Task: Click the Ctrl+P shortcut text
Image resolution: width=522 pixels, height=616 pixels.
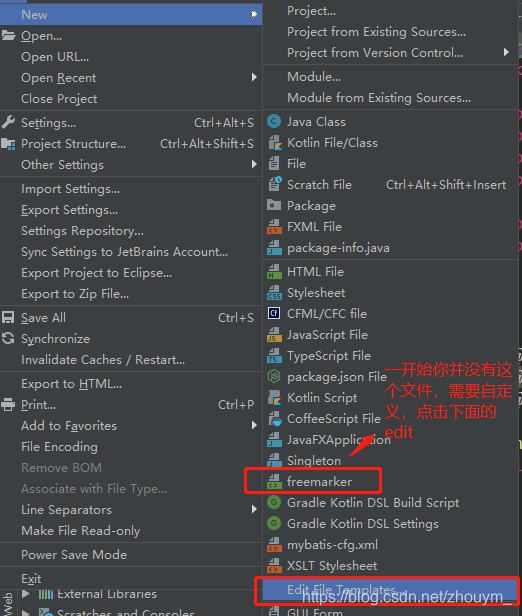Action: (236, 405)
